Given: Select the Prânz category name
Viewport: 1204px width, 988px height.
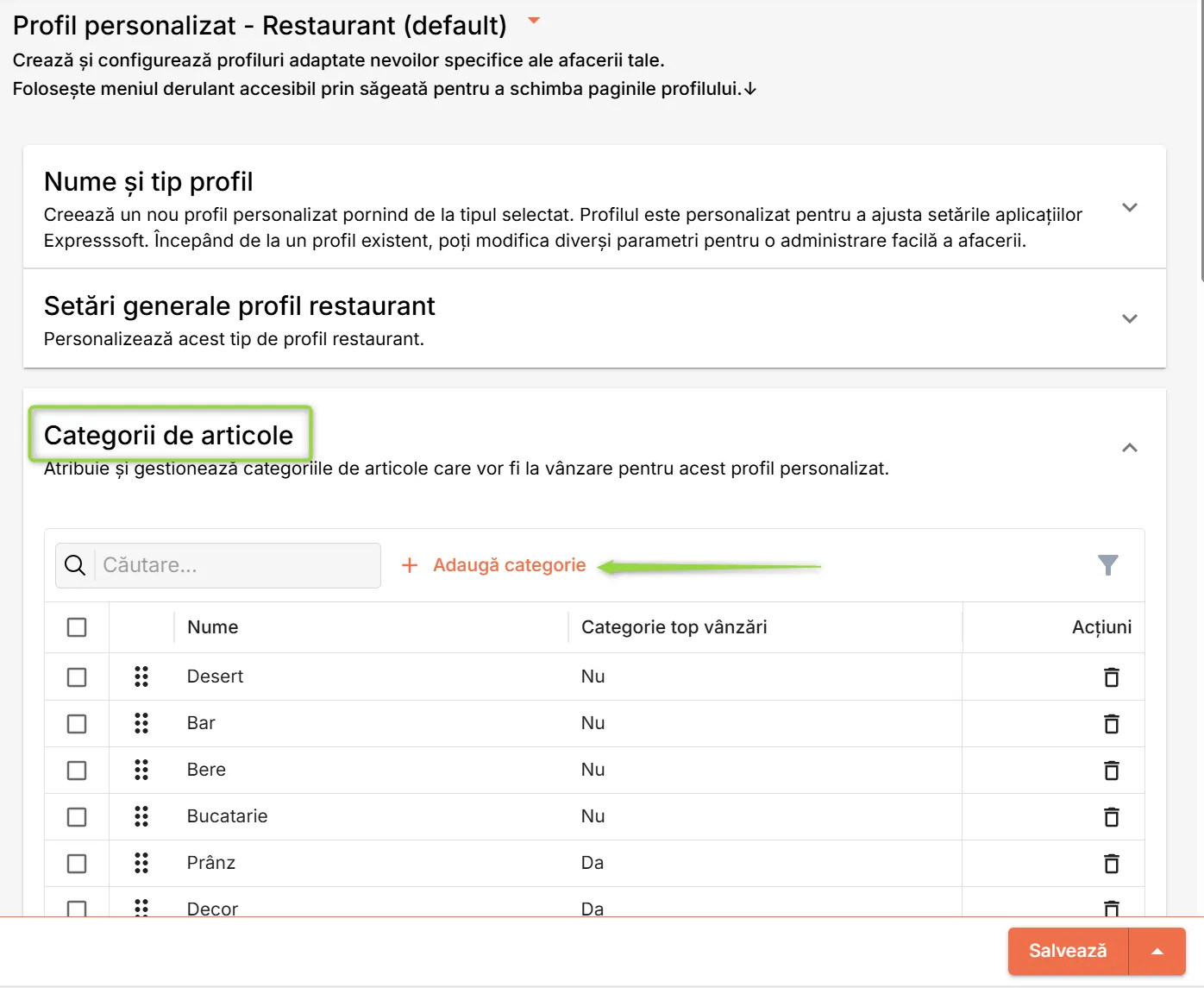Looking at the screenshot, I should [211, 863].
